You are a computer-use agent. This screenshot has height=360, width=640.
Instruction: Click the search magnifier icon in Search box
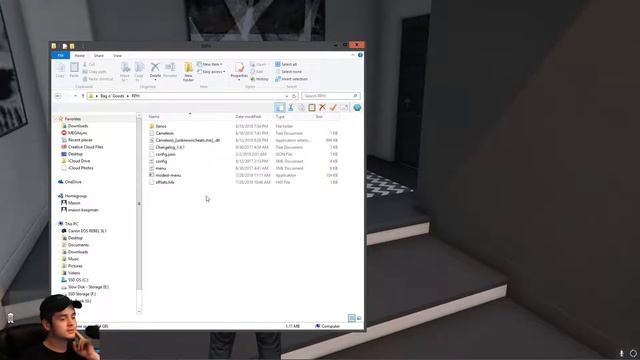click(355, 96)
